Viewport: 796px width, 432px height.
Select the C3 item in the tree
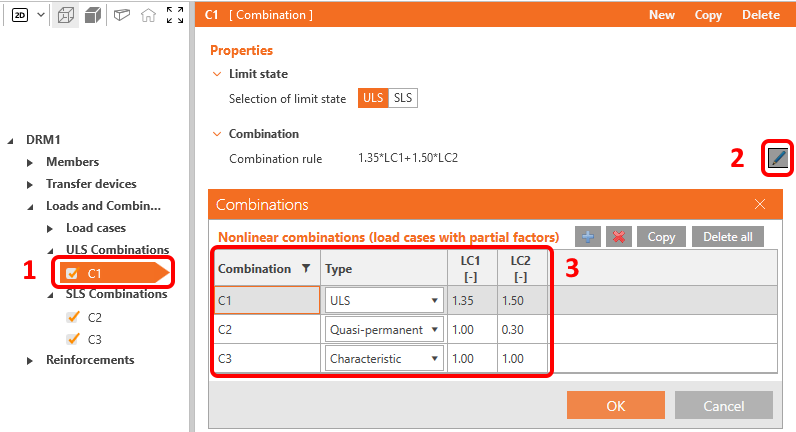(x=94, y=339)
